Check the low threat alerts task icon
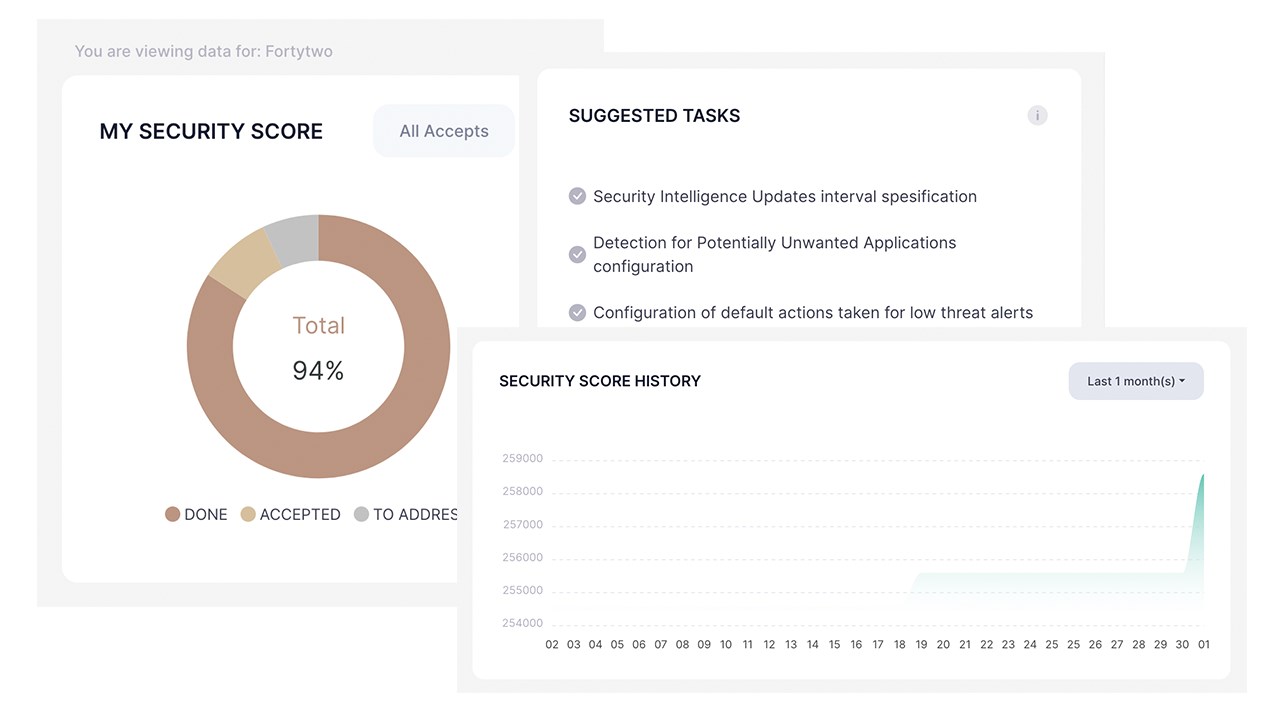 tap(577, 312)
